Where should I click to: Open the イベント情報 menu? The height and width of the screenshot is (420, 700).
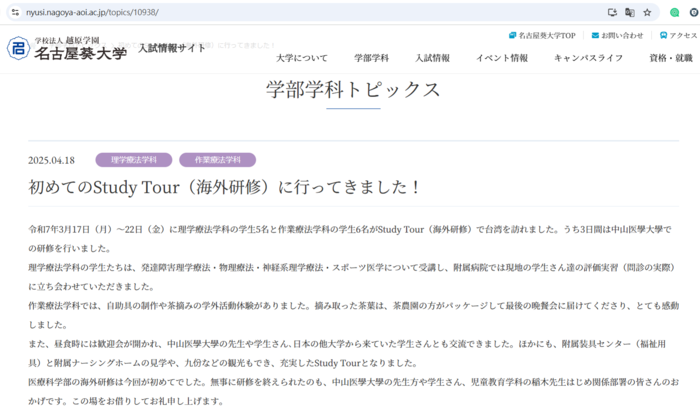502,58
